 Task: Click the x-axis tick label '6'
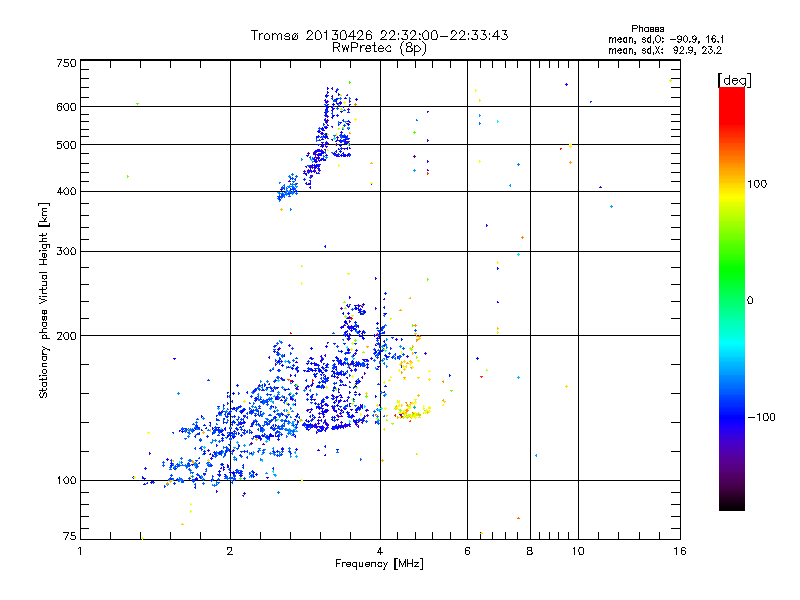point(467,551)
